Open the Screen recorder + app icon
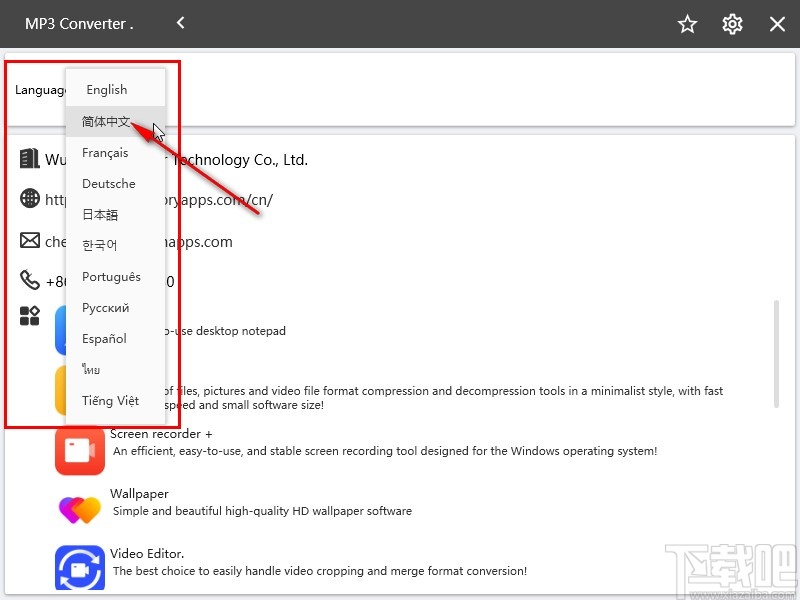 (x=80, y=451)
